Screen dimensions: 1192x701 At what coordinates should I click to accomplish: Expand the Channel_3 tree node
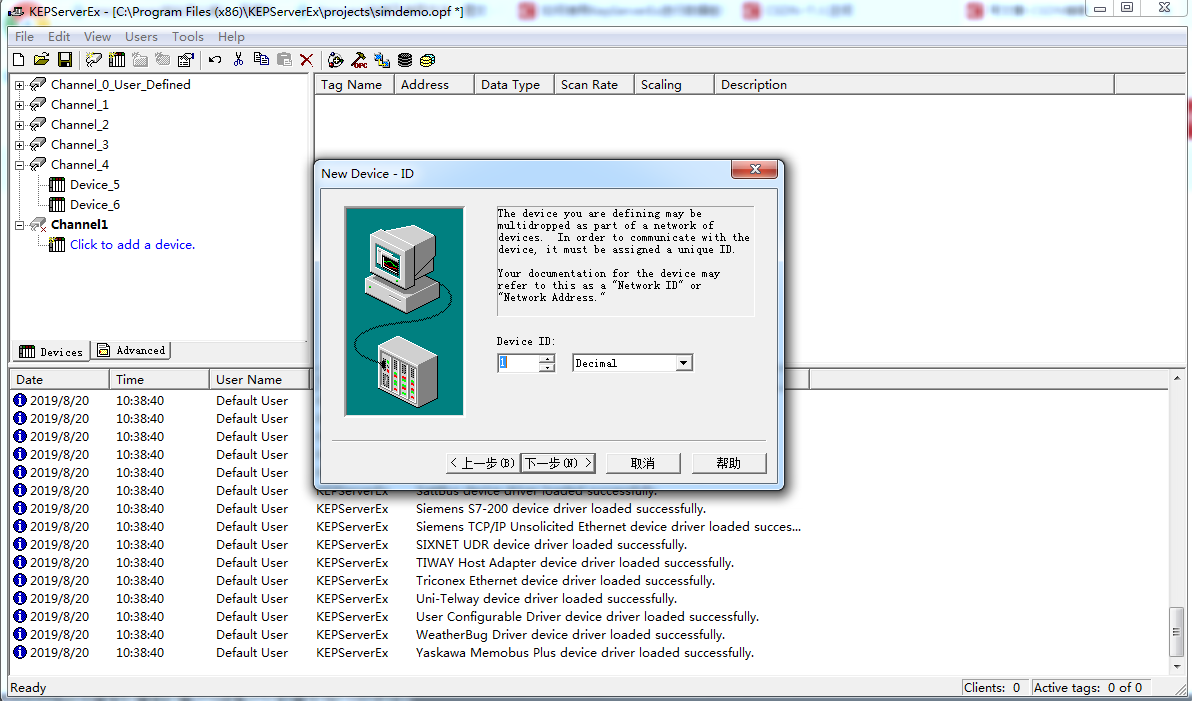(20, 144)
